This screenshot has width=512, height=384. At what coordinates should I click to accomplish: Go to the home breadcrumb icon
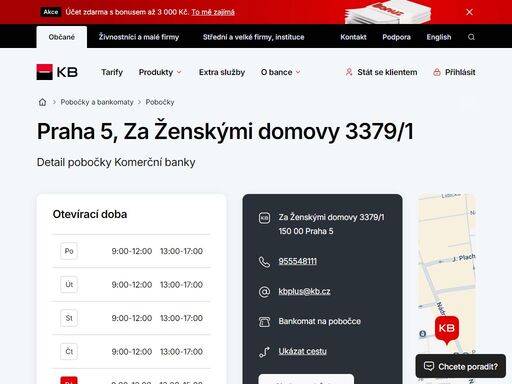click(x=42, y=102)
